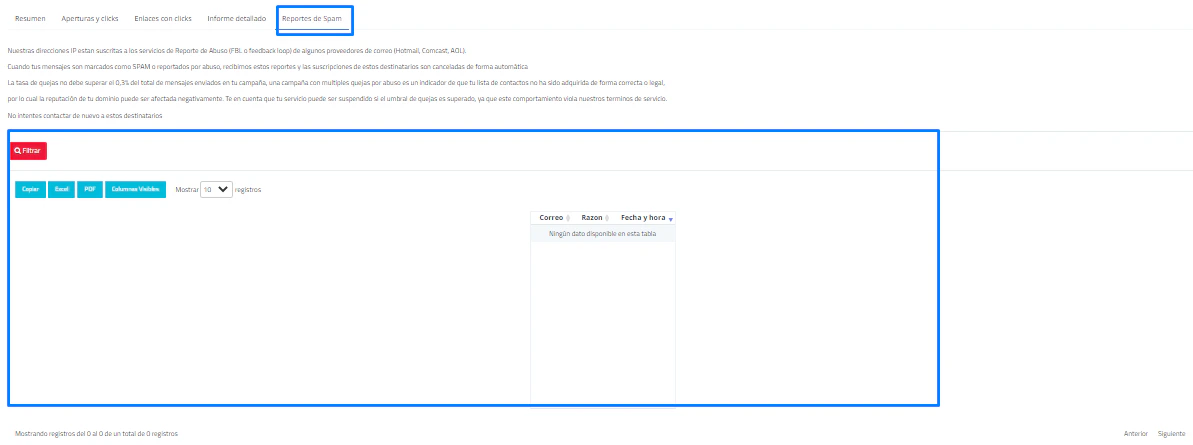1193x445 pixels.
Task: Go to the Anterior page
Action: (x=1135, y=433)
